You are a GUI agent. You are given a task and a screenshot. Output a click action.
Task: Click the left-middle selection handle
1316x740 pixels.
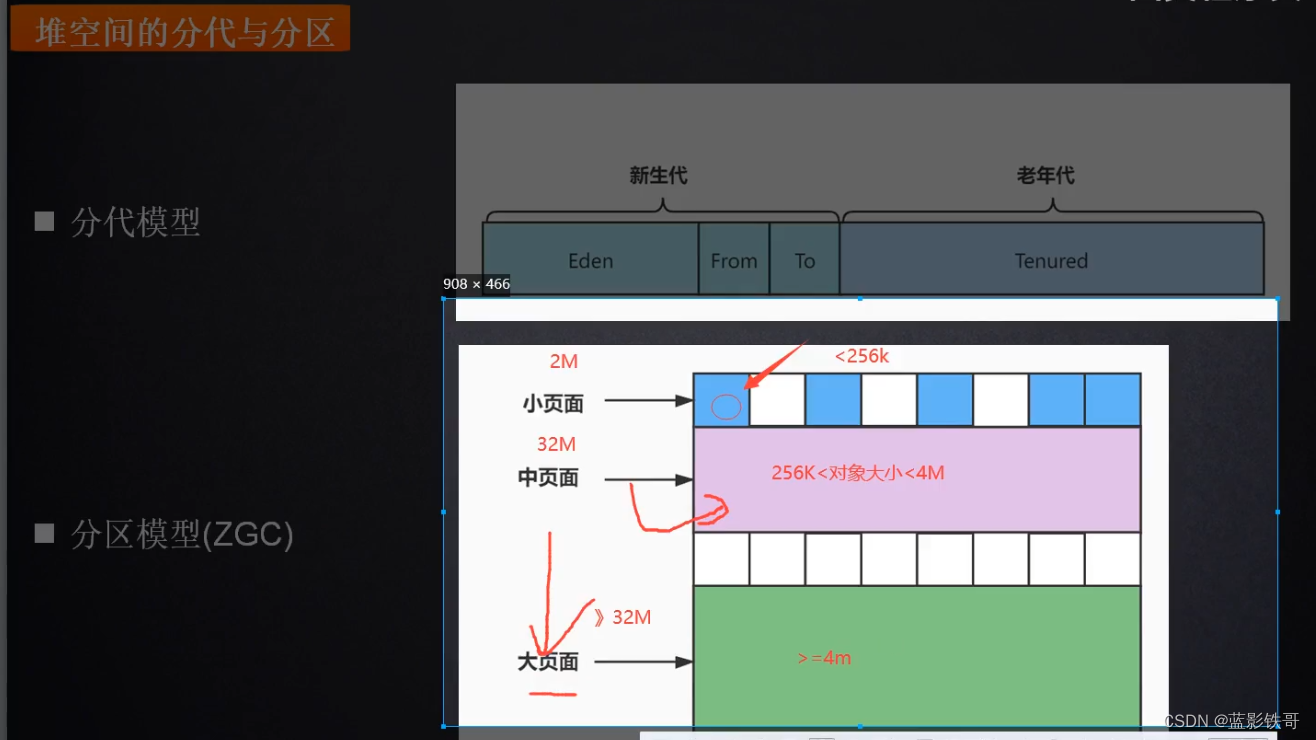pyautogui.click(x=444, y=512)
